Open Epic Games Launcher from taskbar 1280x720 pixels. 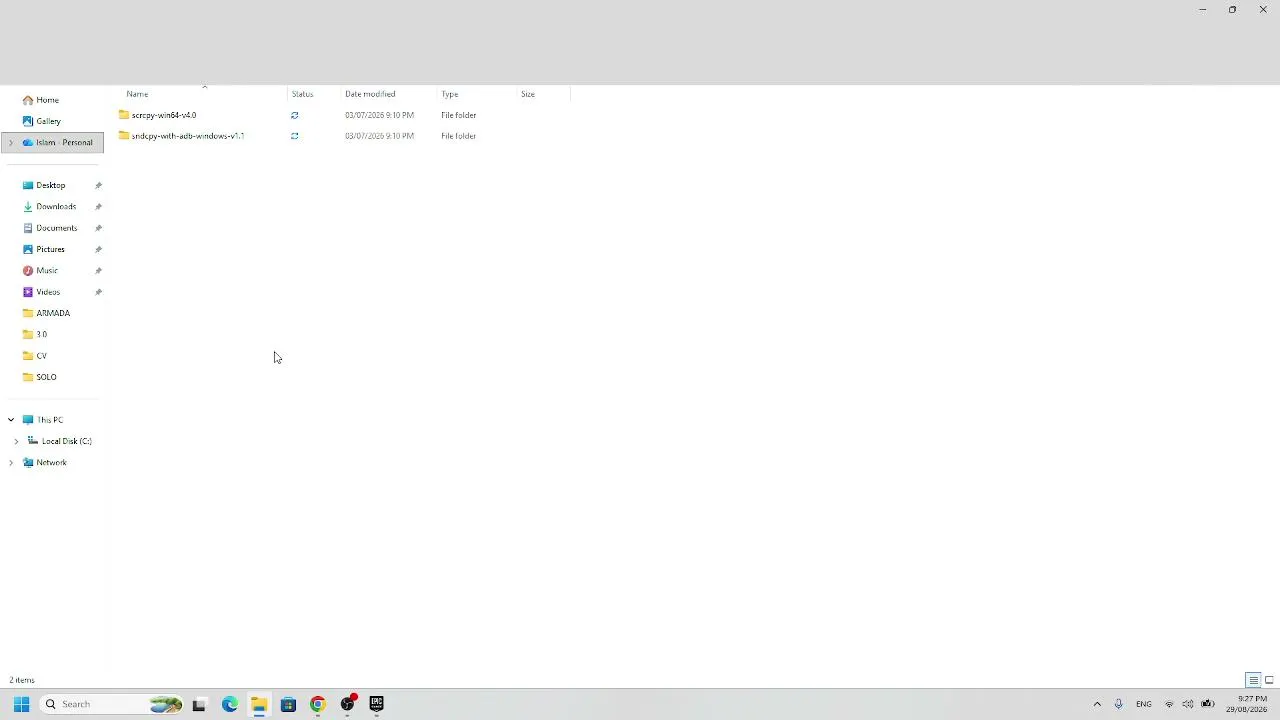377,704
